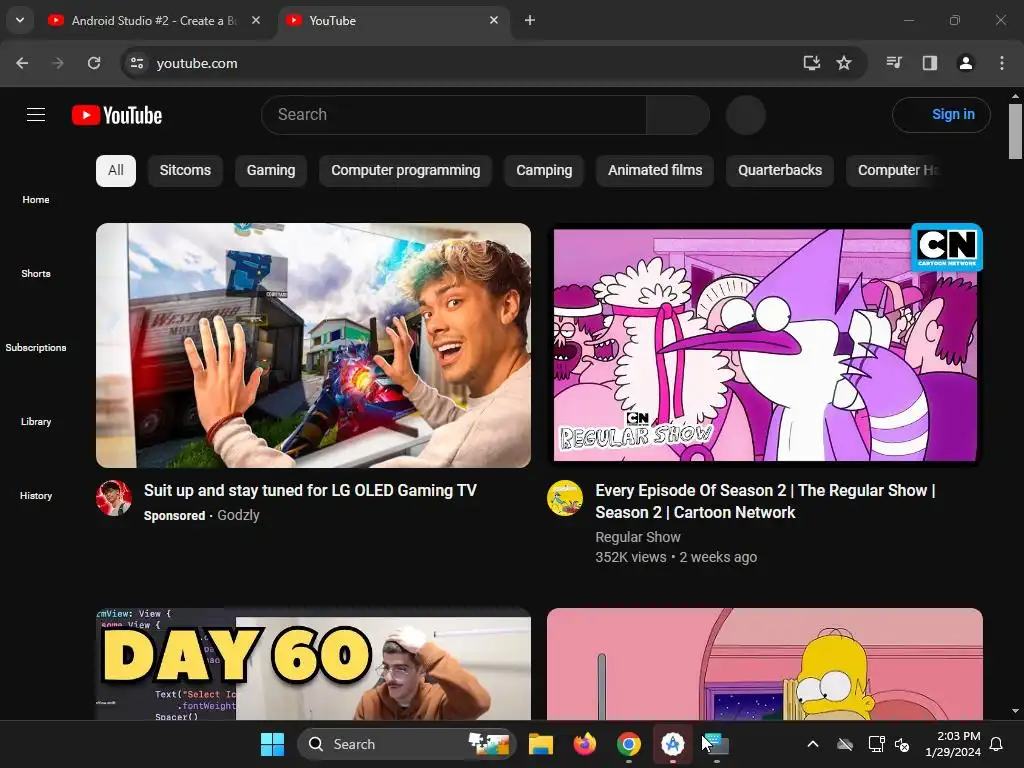Select the Camping filter chip
The height and width of the screenshot is (768, 1024).
point(544,170)
